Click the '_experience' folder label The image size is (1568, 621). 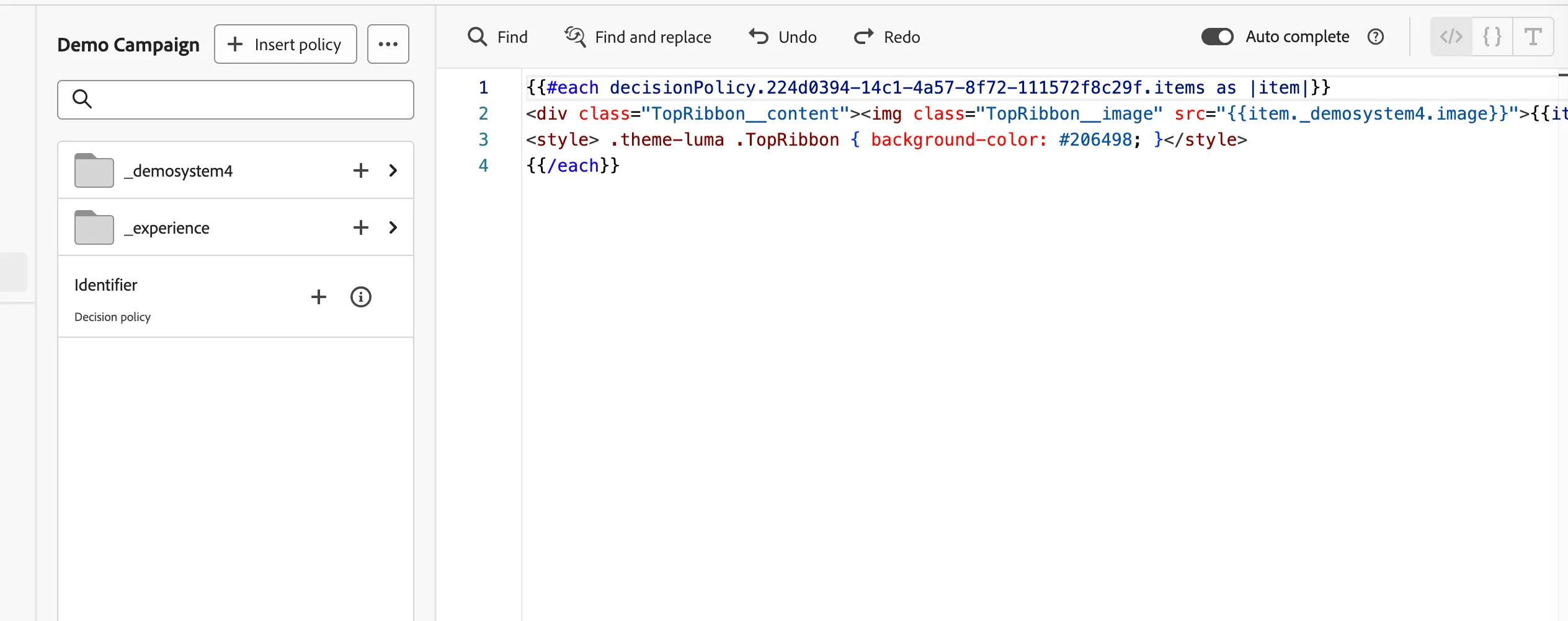tap(167, 228)
